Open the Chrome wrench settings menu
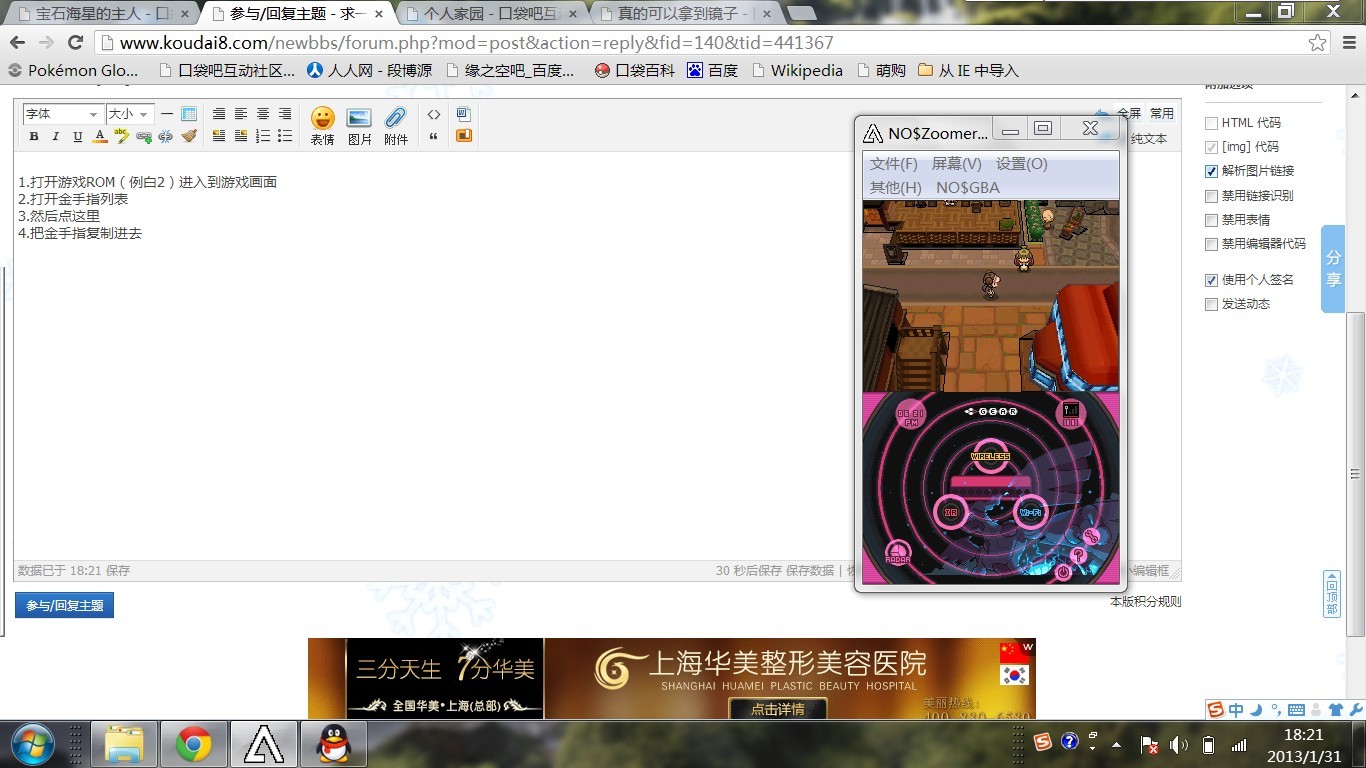Screen dimensions: 1366x768 click(x=1349, y=43)
